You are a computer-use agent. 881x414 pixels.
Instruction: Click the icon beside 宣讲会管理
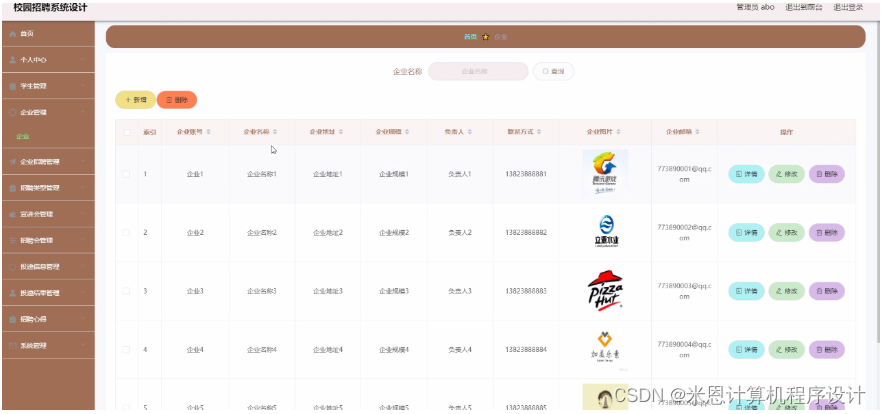coord(12,214)
